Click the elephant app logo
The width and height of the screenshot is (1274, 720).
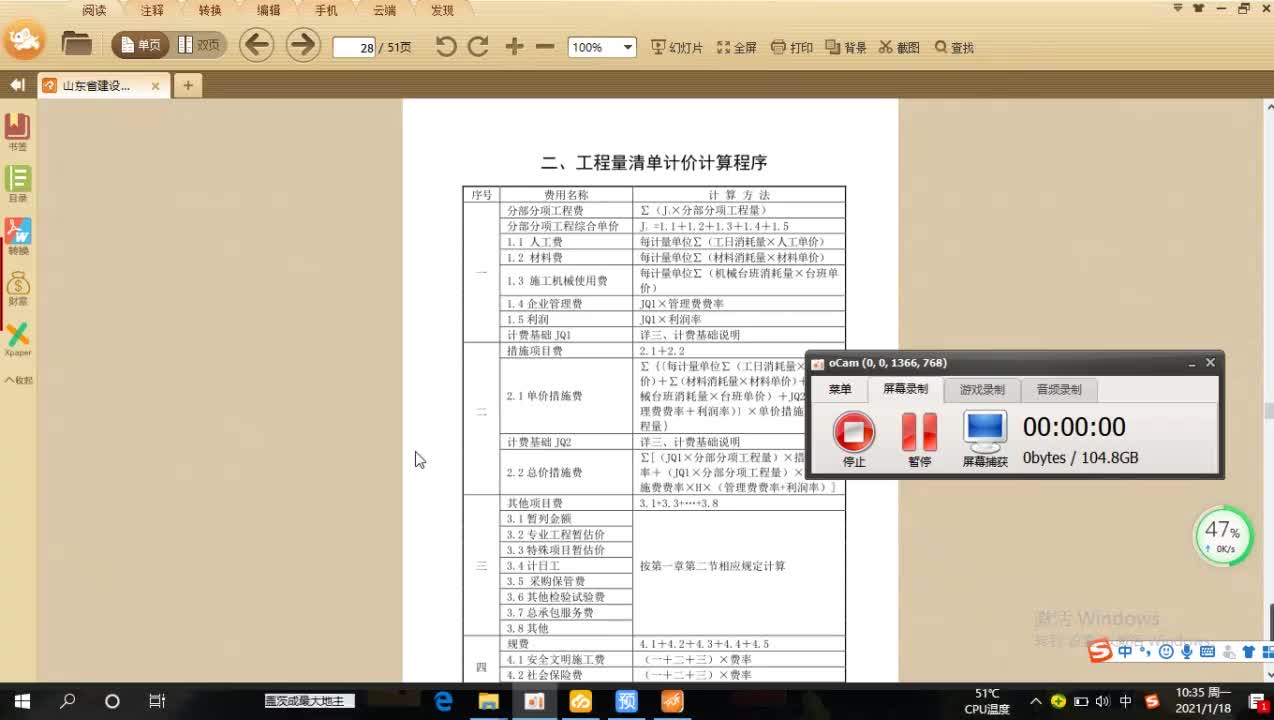(x=24, y=41)
